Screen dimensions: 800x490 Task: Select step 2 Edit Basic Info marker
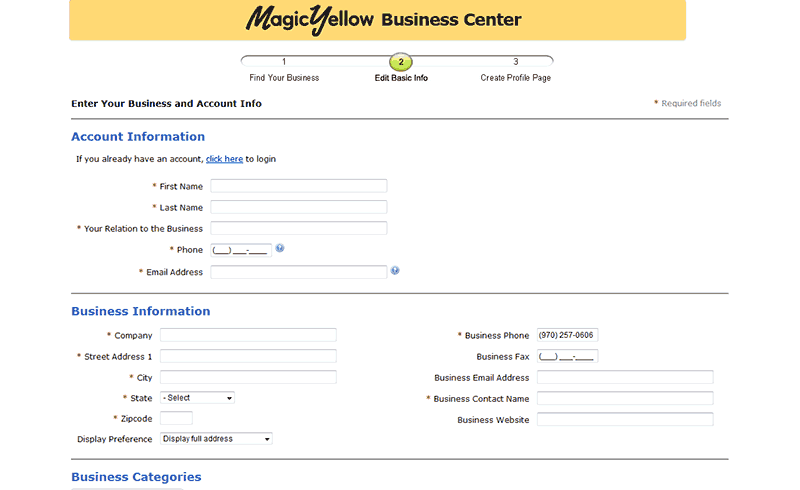coord(401,62)
